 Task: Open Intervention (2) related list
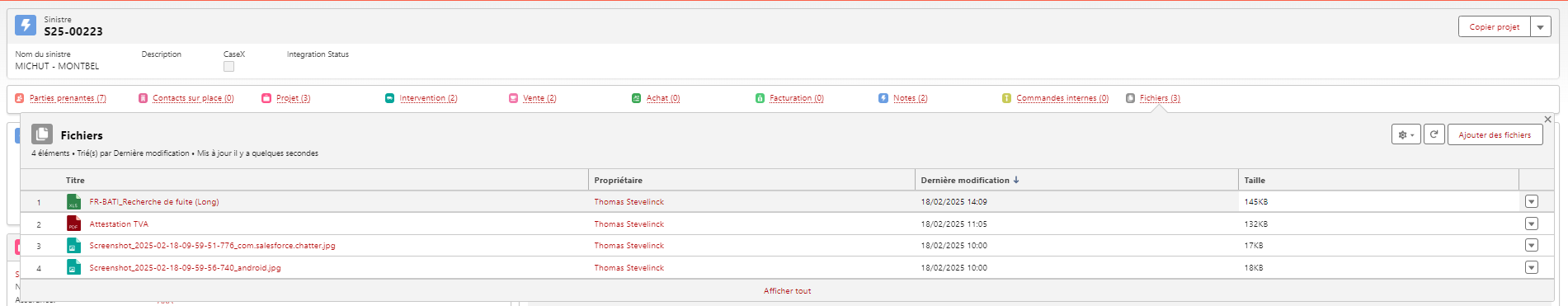click(x=428, y=98)
